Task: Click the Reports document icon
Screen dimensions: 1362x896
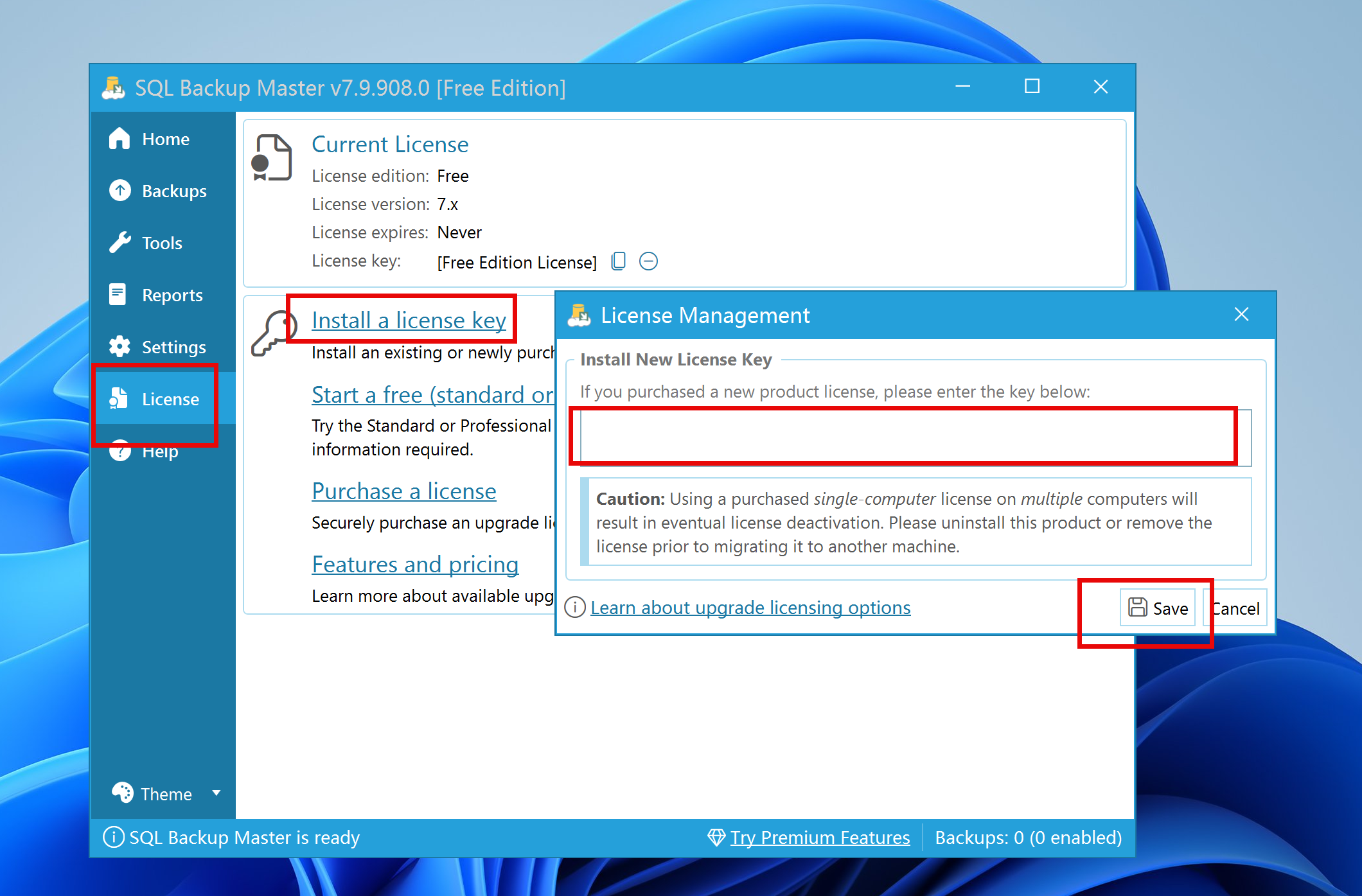Action: pyautogui.click(x=118, y=295)
